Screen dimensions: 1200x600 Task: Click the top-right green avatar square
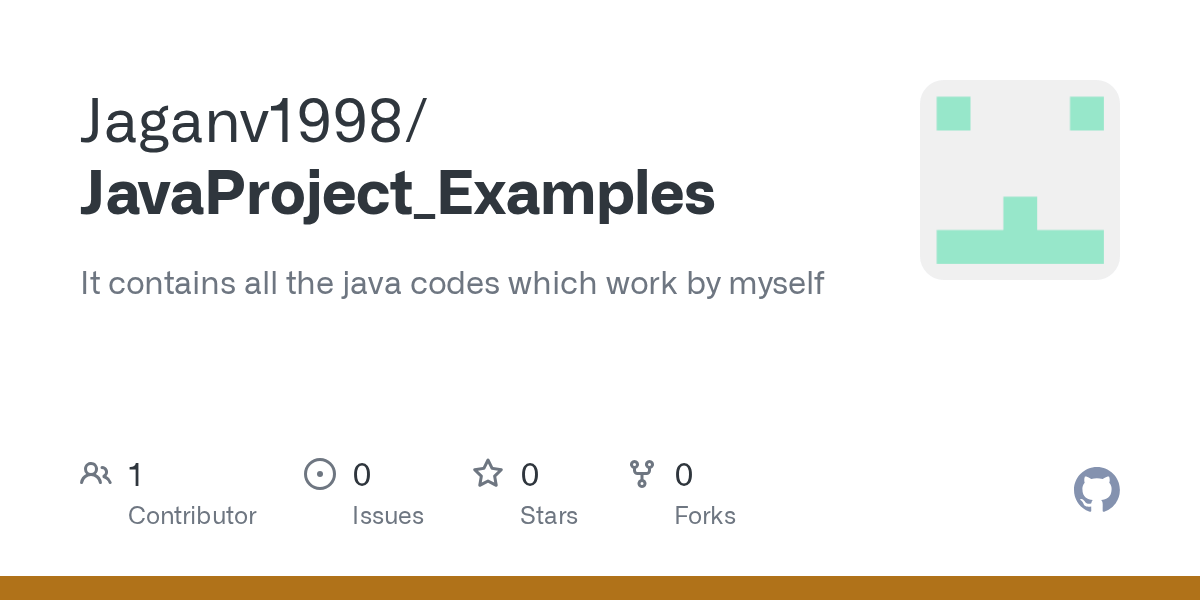[1086, 113]
